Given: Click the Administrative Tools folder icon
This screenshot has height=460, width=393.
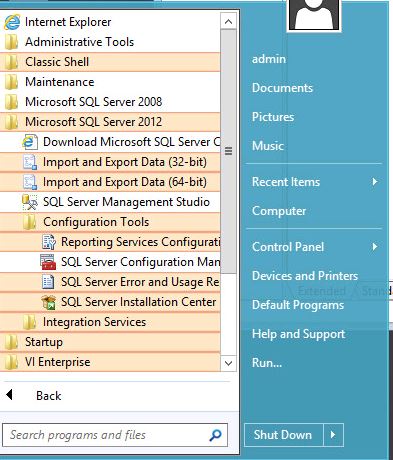Looking at the screenshot, I should pos(12,42).
